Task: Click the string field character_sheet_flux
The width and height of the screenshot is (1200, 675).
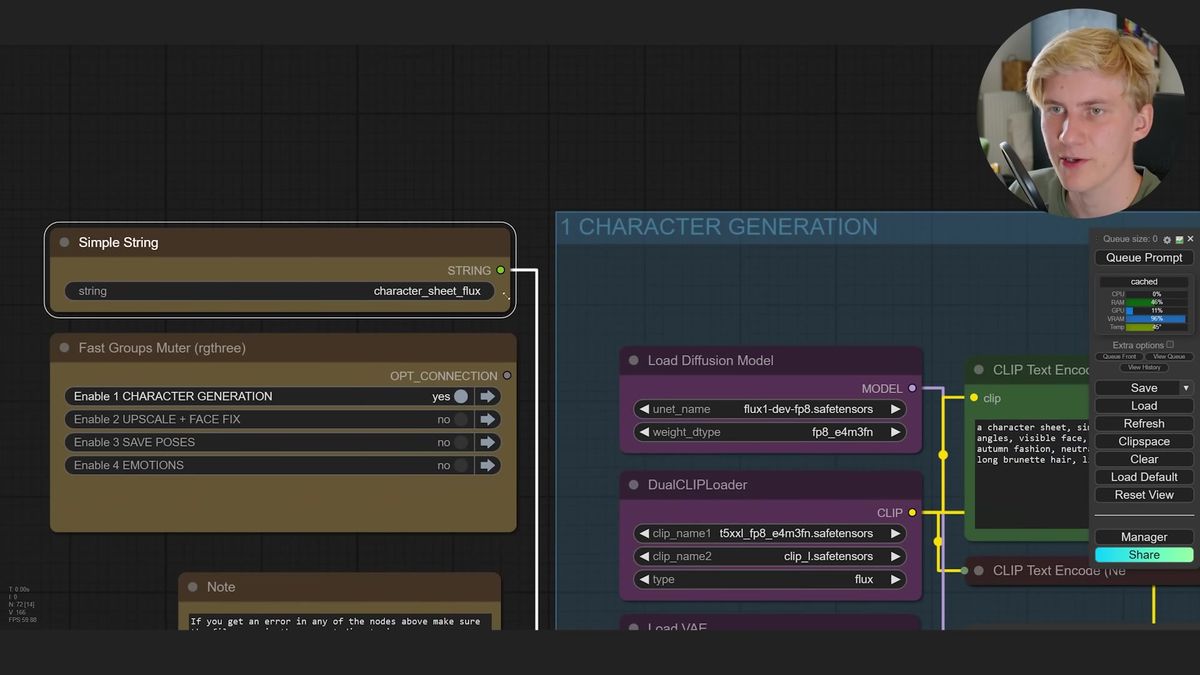Action: [x=279, y=291]
